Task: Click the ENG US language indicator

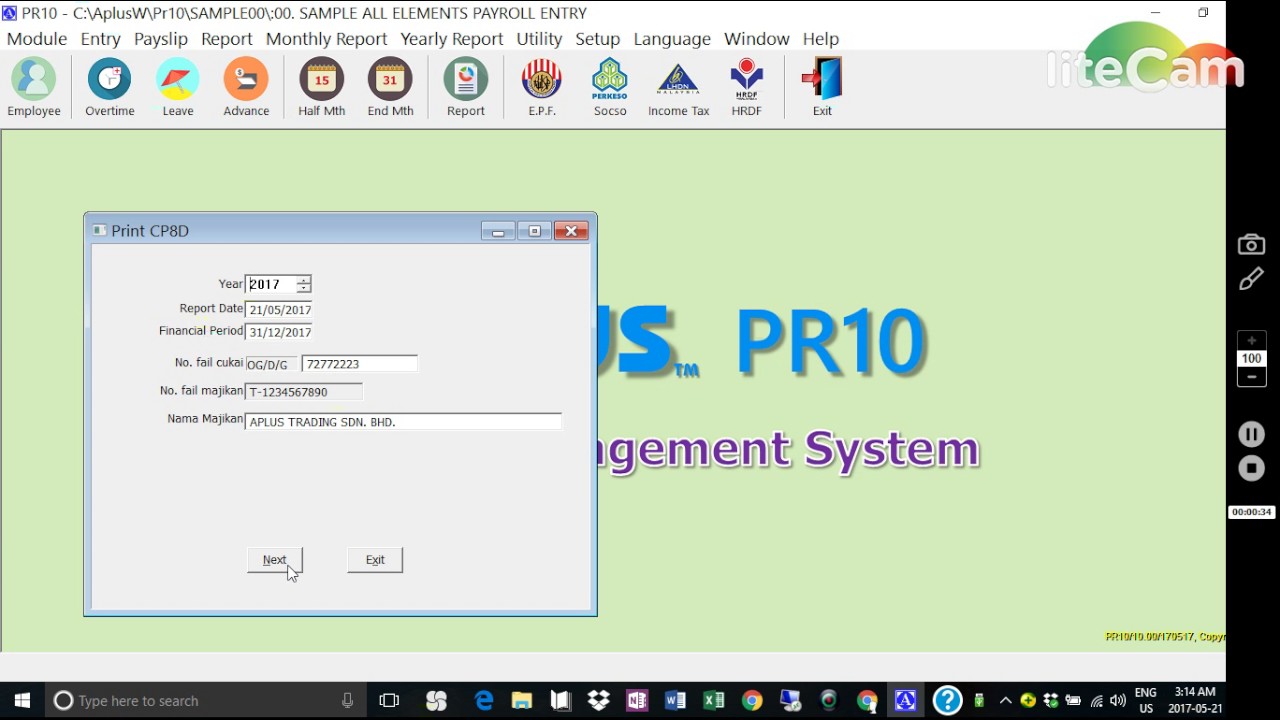Action: point(1146,701)
